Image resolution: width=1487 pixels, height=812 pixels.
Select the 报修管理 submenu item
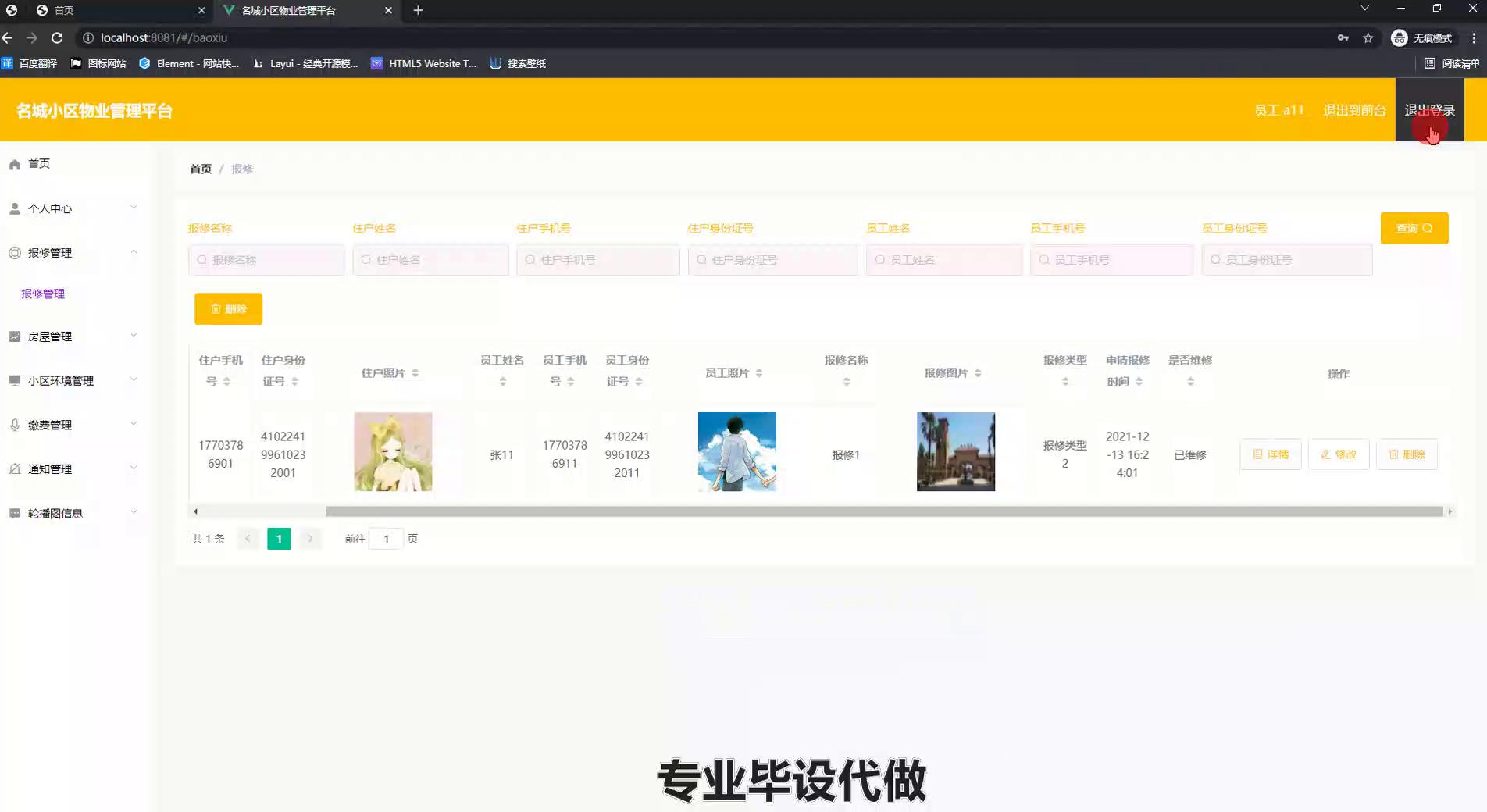[43, 294]
